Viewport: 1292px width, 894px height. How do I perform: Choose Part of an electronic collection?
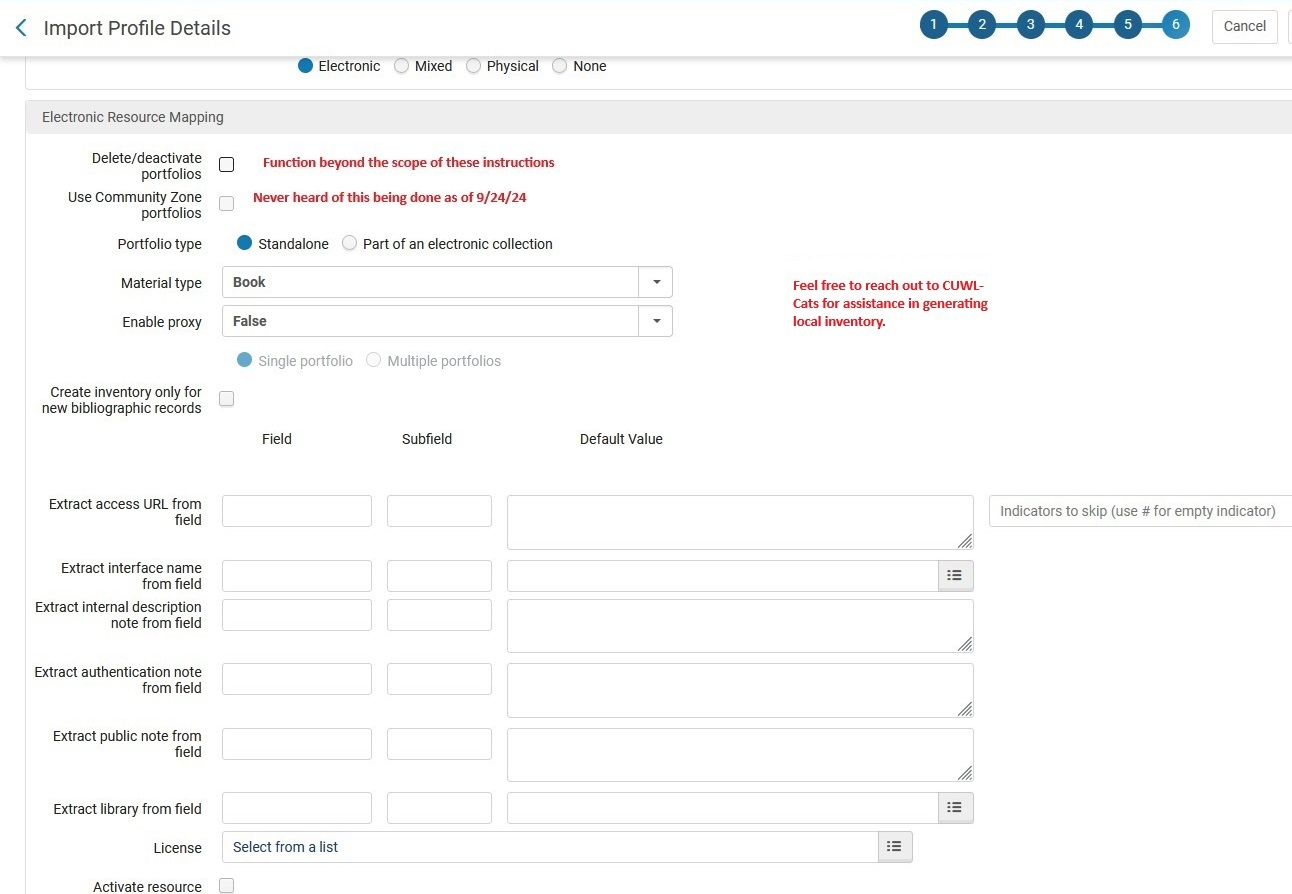click(349, 243)
